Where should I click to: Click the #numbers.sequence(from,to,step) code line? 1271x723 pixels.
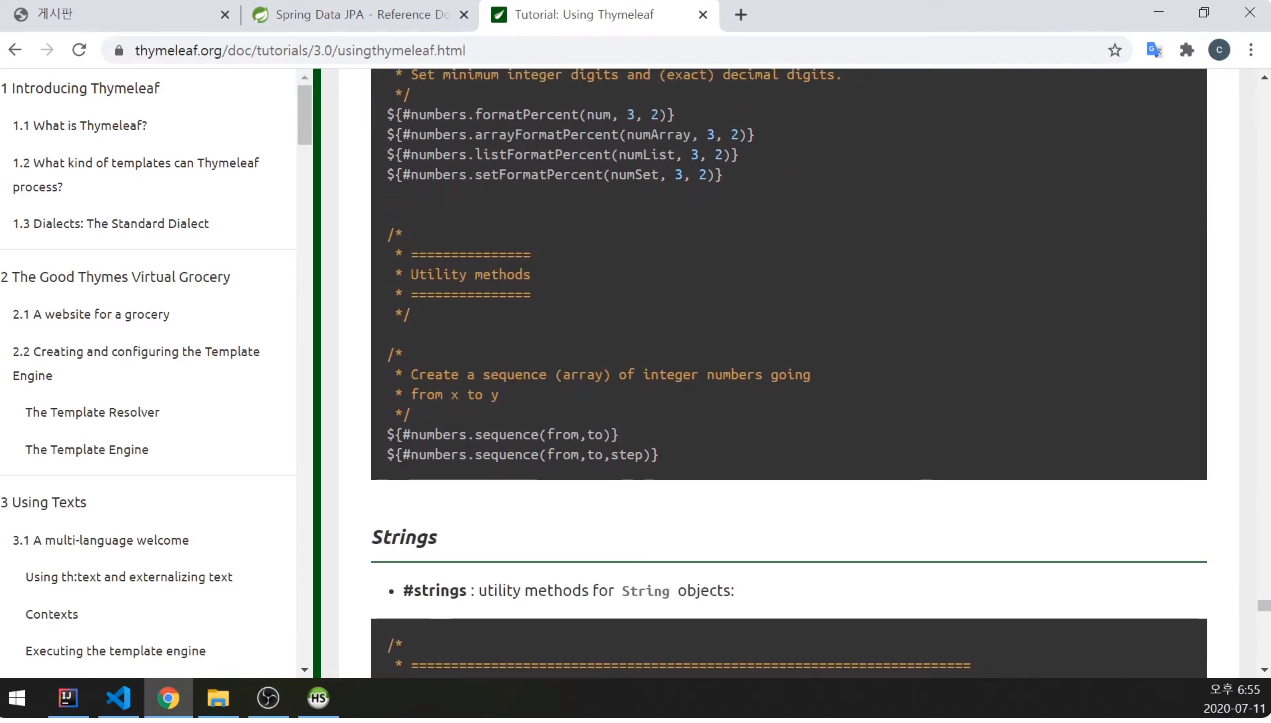click(x=522, y=454)
